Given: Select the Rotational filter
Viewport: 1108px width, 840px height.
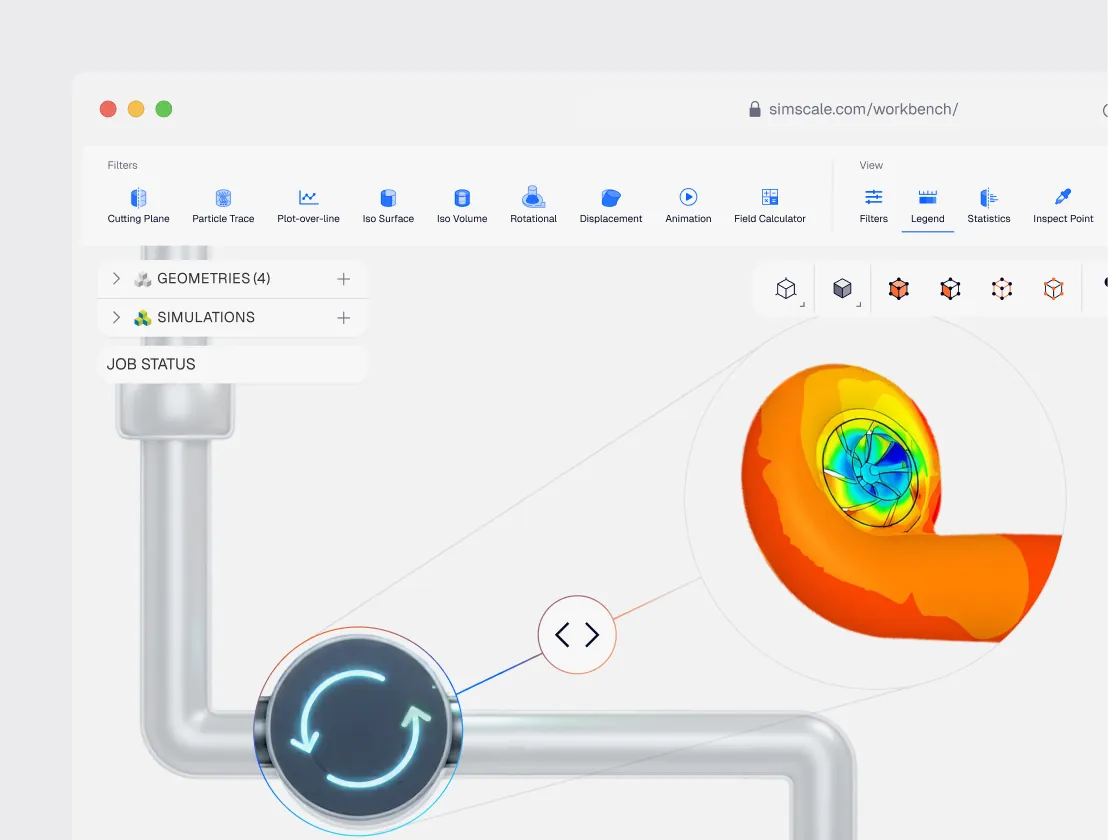Looking at the screenshot, I should pyautogui.click(x=534, y=206).
